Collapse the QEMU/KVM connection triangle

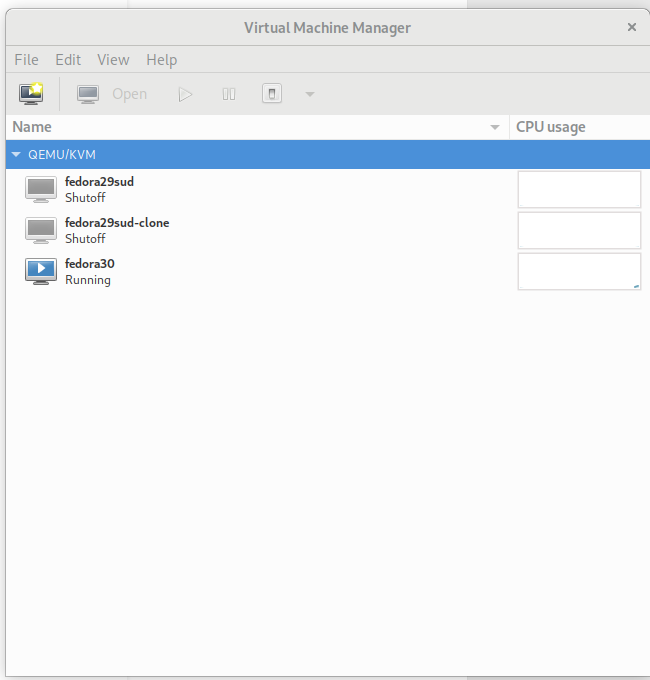[16, 154]
